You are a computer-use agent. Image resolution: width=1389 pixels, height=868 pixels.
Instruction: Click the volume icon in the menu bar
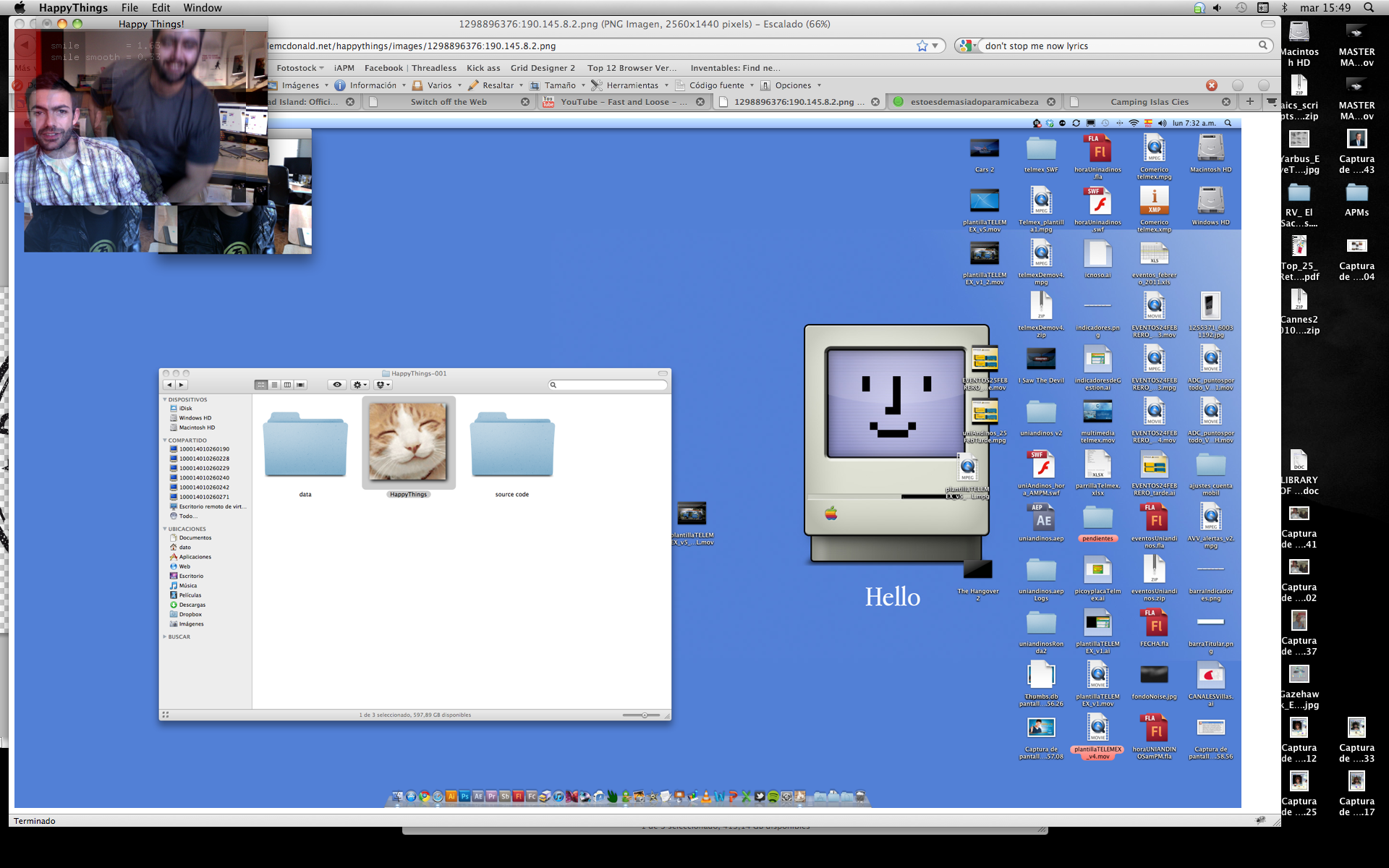[1217, 8]
